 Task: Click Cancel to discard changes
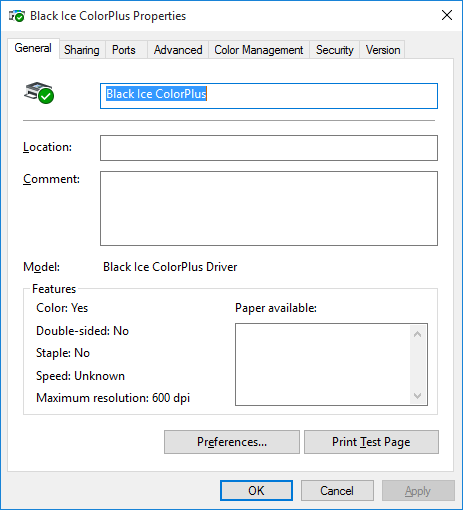click(x=337, y=491)
